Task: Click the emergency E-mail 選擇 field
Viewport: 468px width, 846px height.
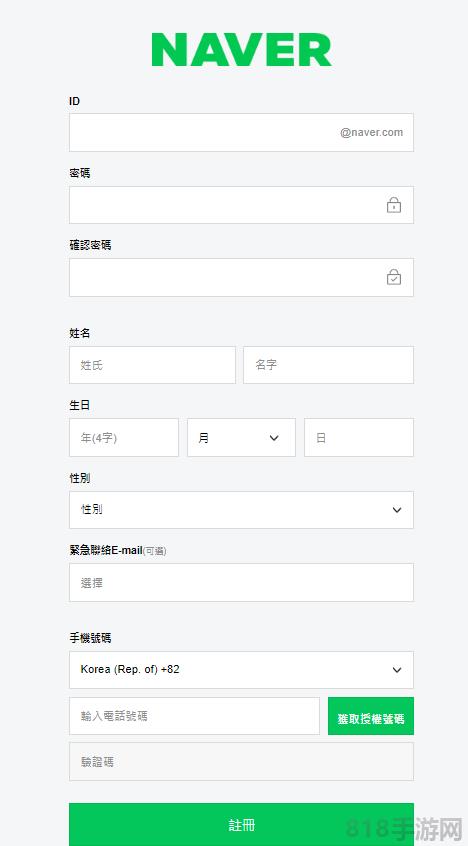Action: [x=241, y=583]
